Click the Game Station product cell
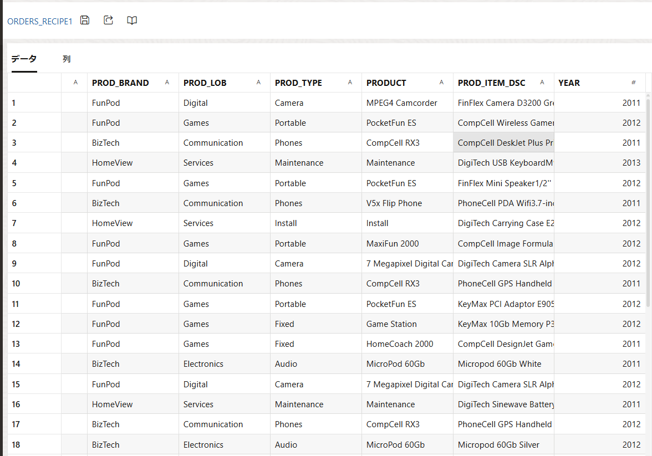Screen dimensions: 652x456 point(408,323)
